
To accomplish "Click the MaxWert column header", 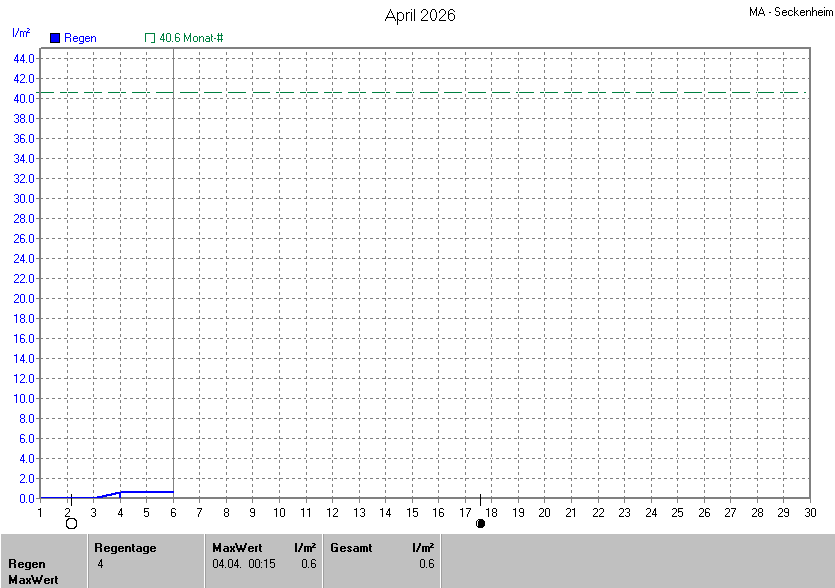I will pyautogui.click(x=237, y=548).
